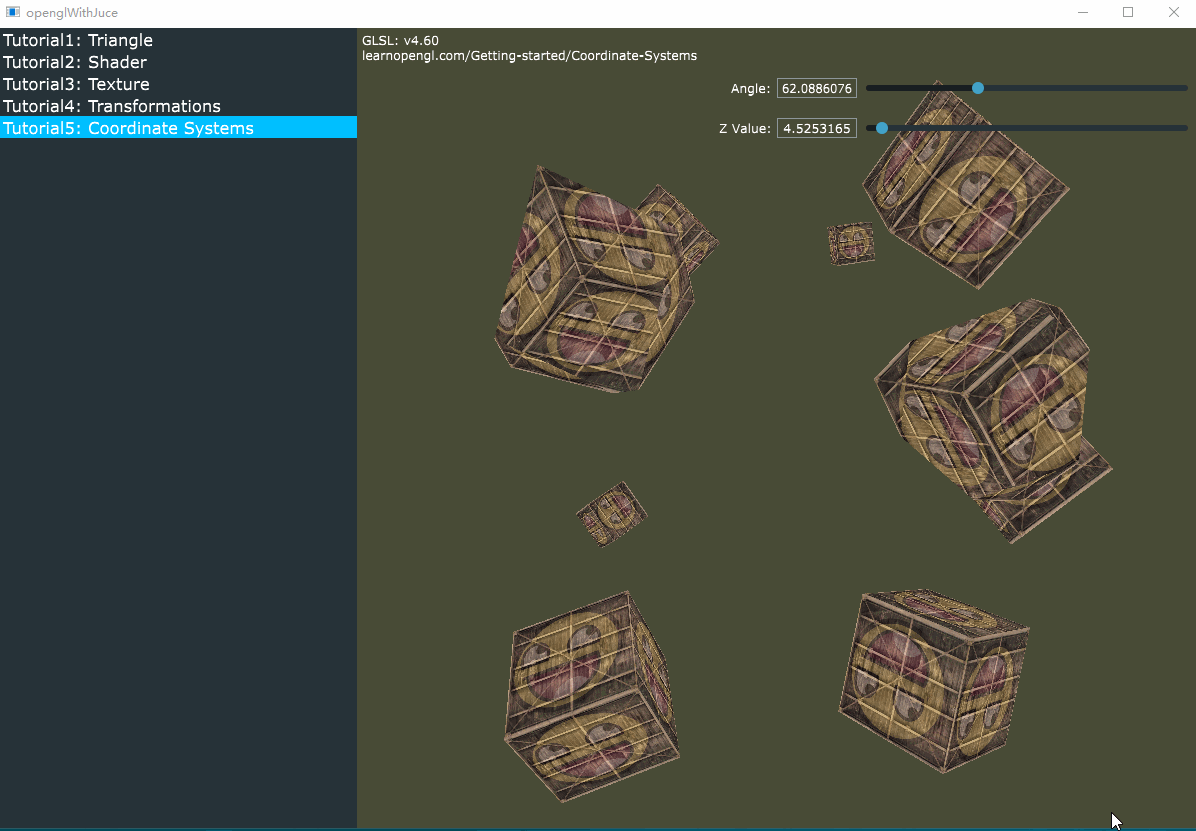Maximize the openglWithJuce window
Screen dimensions: 1196x831
[x=1128, y=12]
